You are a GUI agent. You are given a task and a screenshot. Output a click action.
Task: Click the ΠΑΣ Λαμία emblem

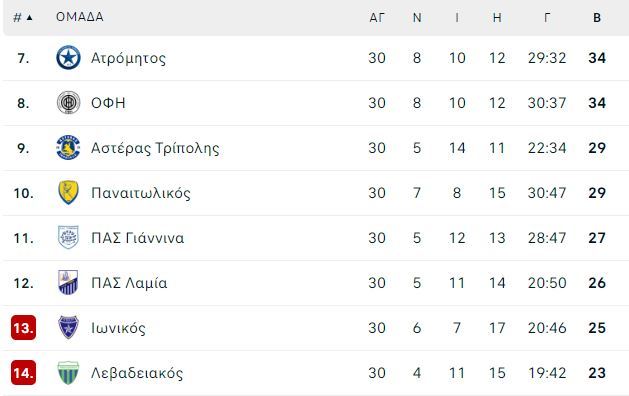click(68, 282)
